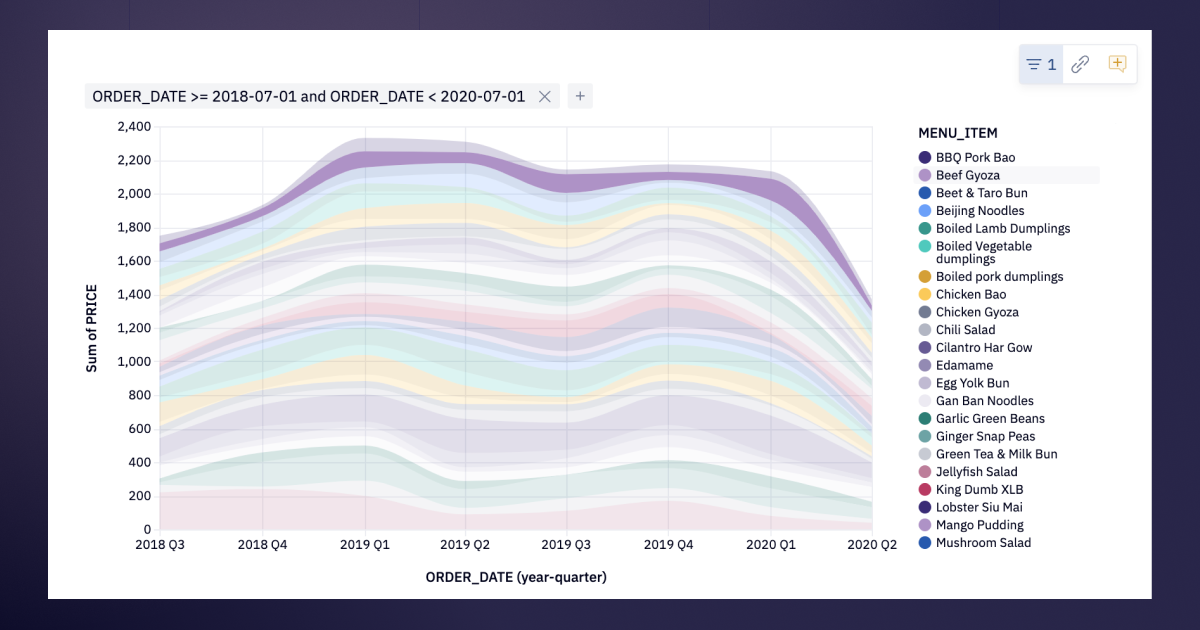The height and width of the screenshot is (630, 1200).
Task: Select Beef Gyoza legend entry
Action: (1008, 175)
